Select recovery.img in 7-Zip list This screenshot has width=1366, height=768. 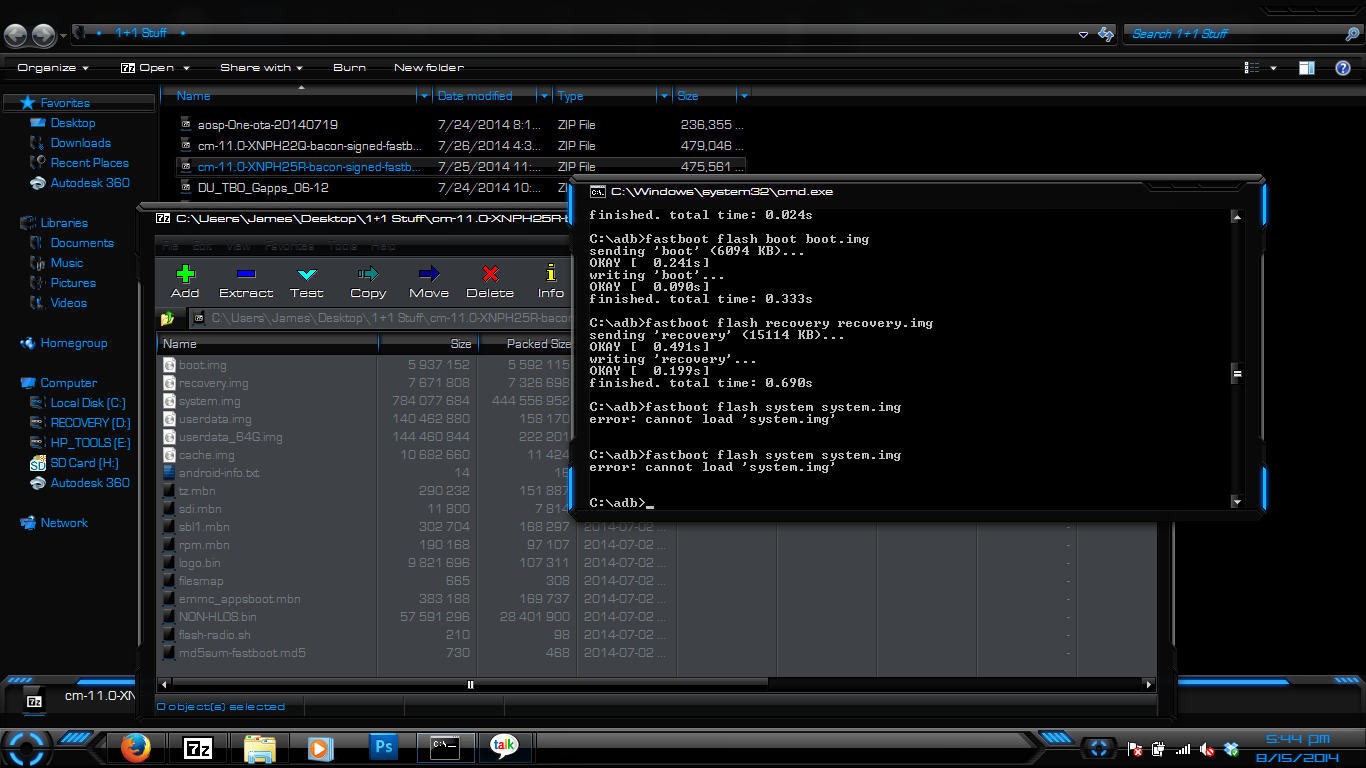(213, 383)
